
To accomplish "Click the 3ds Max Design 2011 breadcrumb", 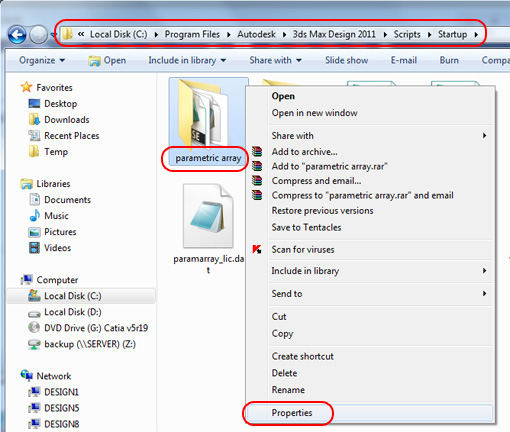I will coord(334,34).
